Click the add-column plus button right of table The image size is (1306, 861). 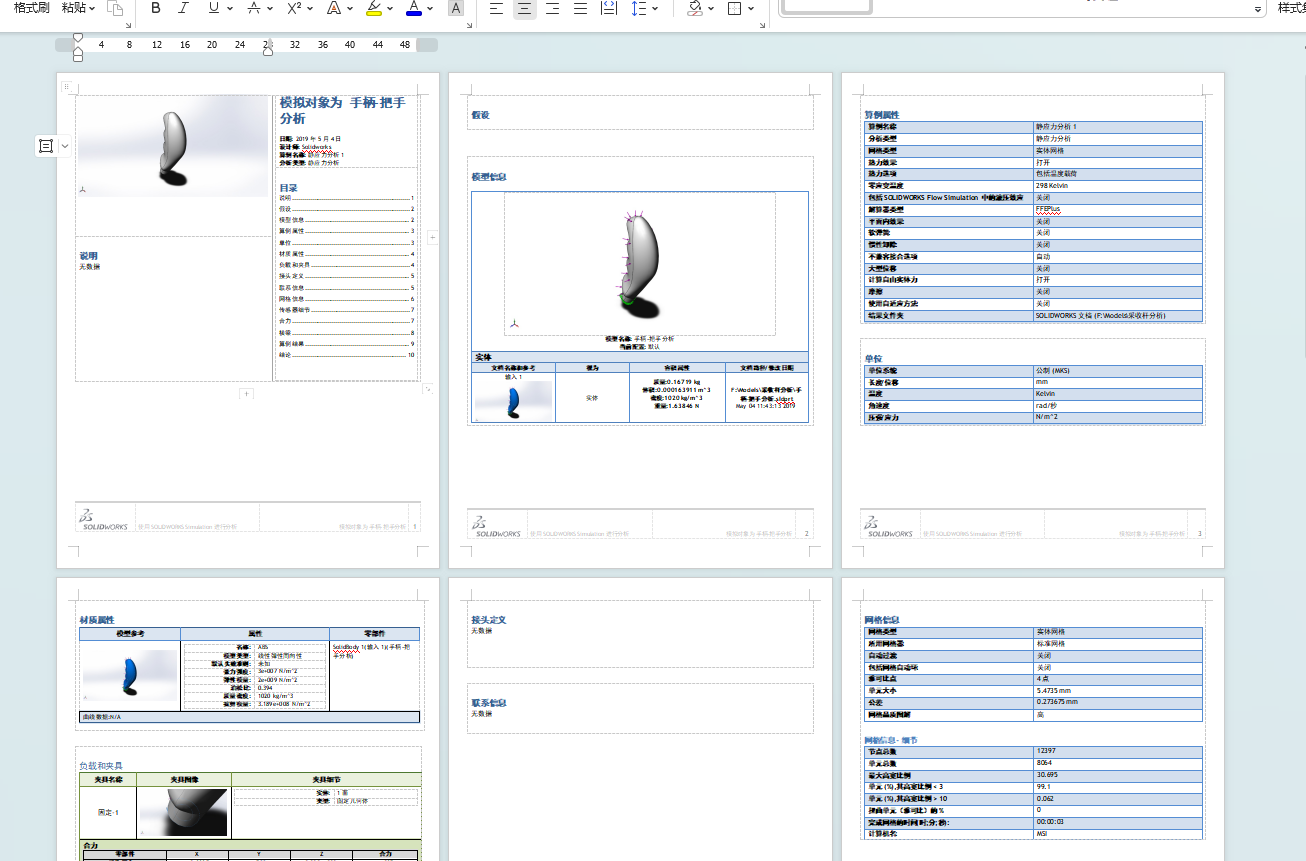pyautogui.click(x=432, y=237)
